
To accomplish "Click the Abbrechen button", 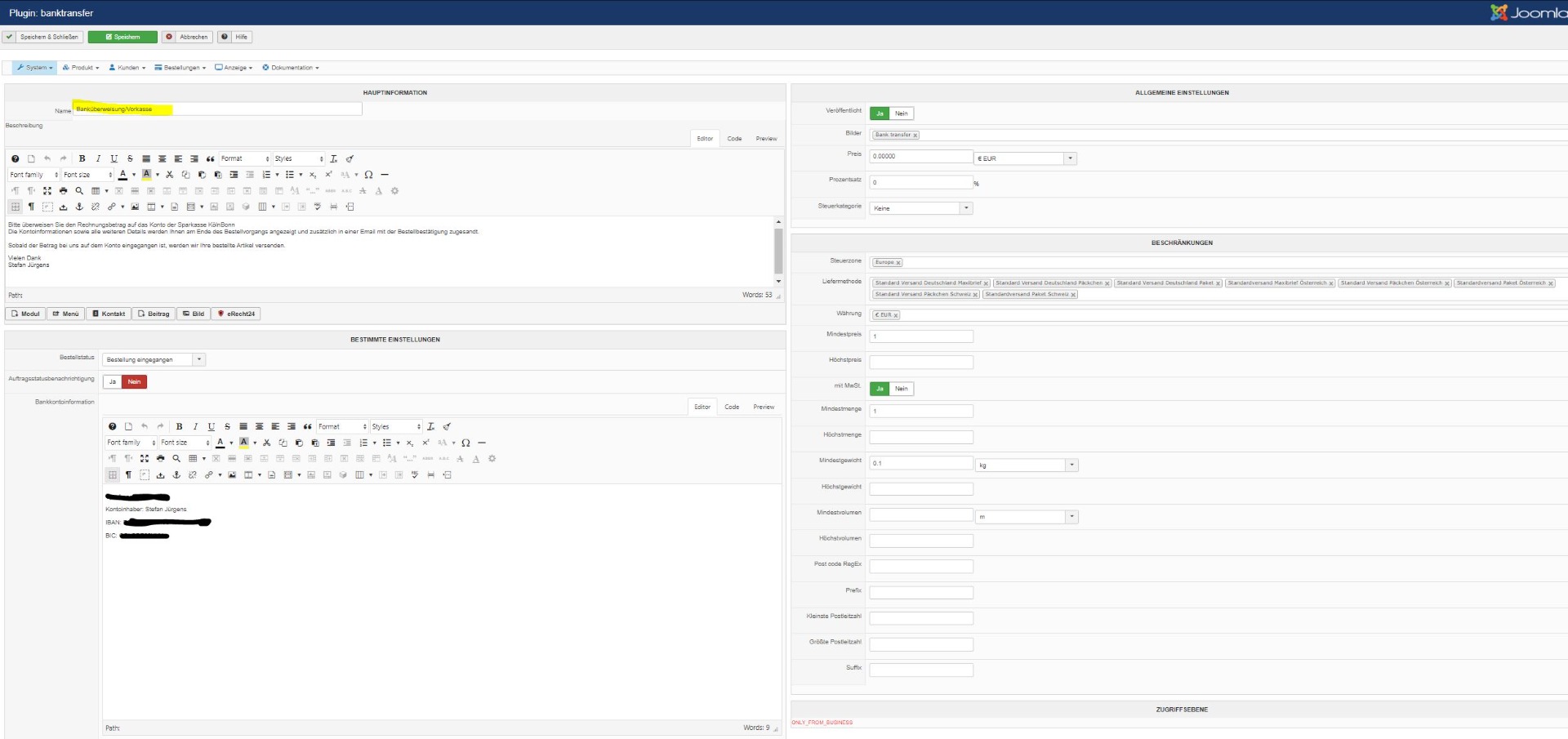I will [x=187, y=37].
